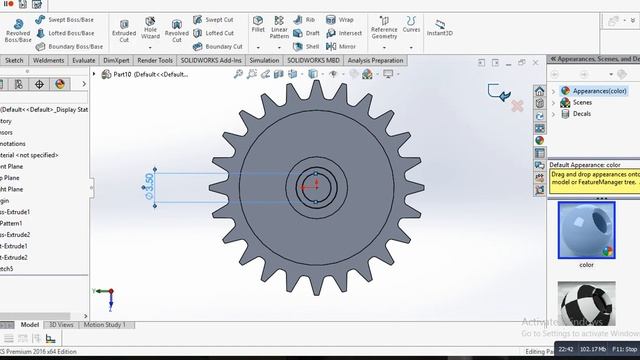640x360 pixels.
Task: Activate the Extruded Cut tool
Action: point(124,31)
